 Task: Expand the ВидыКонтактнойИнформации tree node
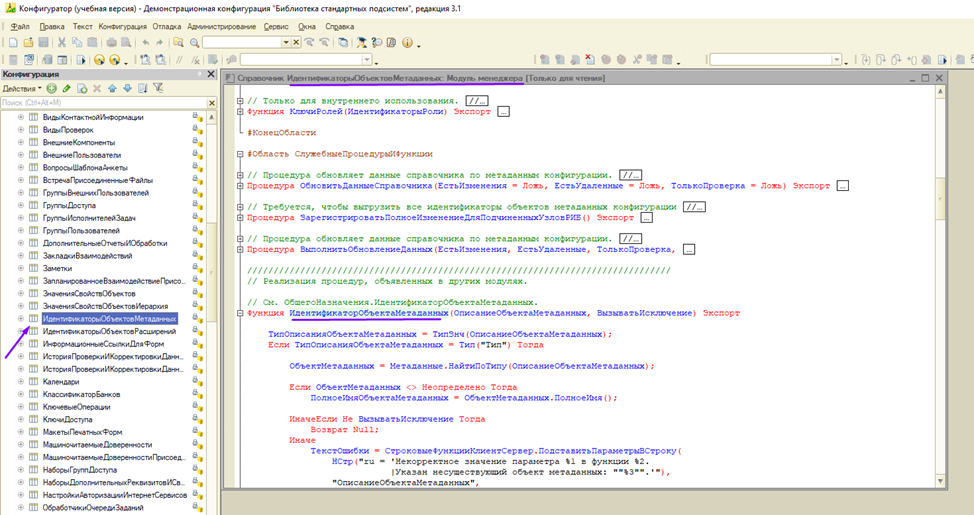coord(20,117)
